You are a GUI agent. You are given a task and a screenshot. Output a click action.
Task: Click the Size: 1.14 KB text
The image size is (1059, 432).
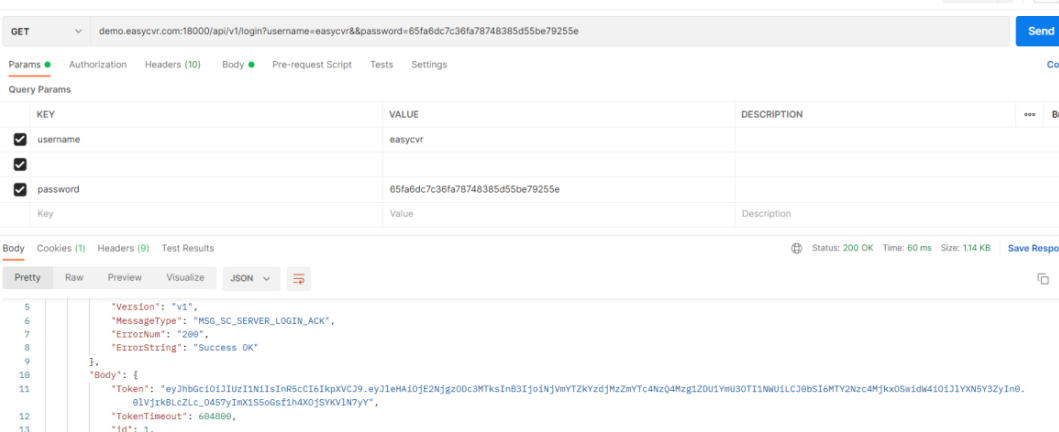pos(966,248)
